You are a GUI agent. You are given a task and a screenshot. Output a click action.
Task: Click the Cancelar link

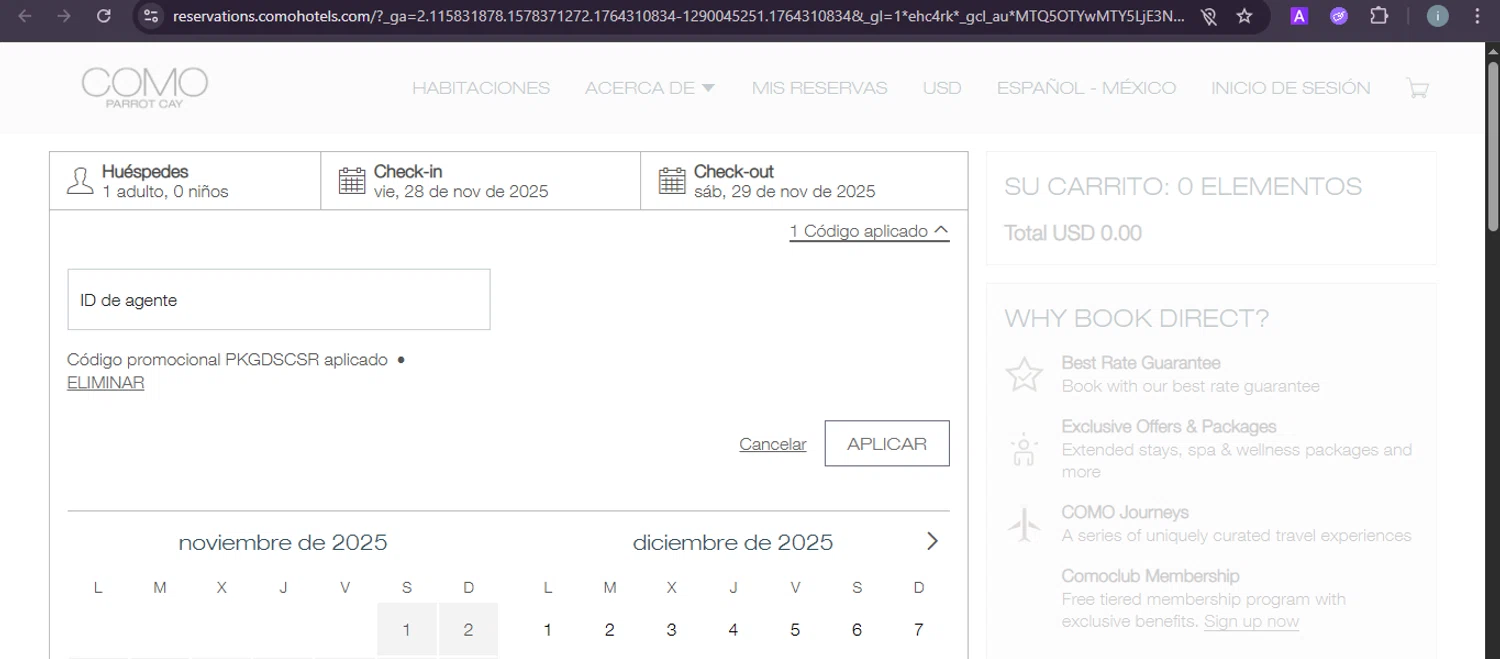tap(773, 444)
